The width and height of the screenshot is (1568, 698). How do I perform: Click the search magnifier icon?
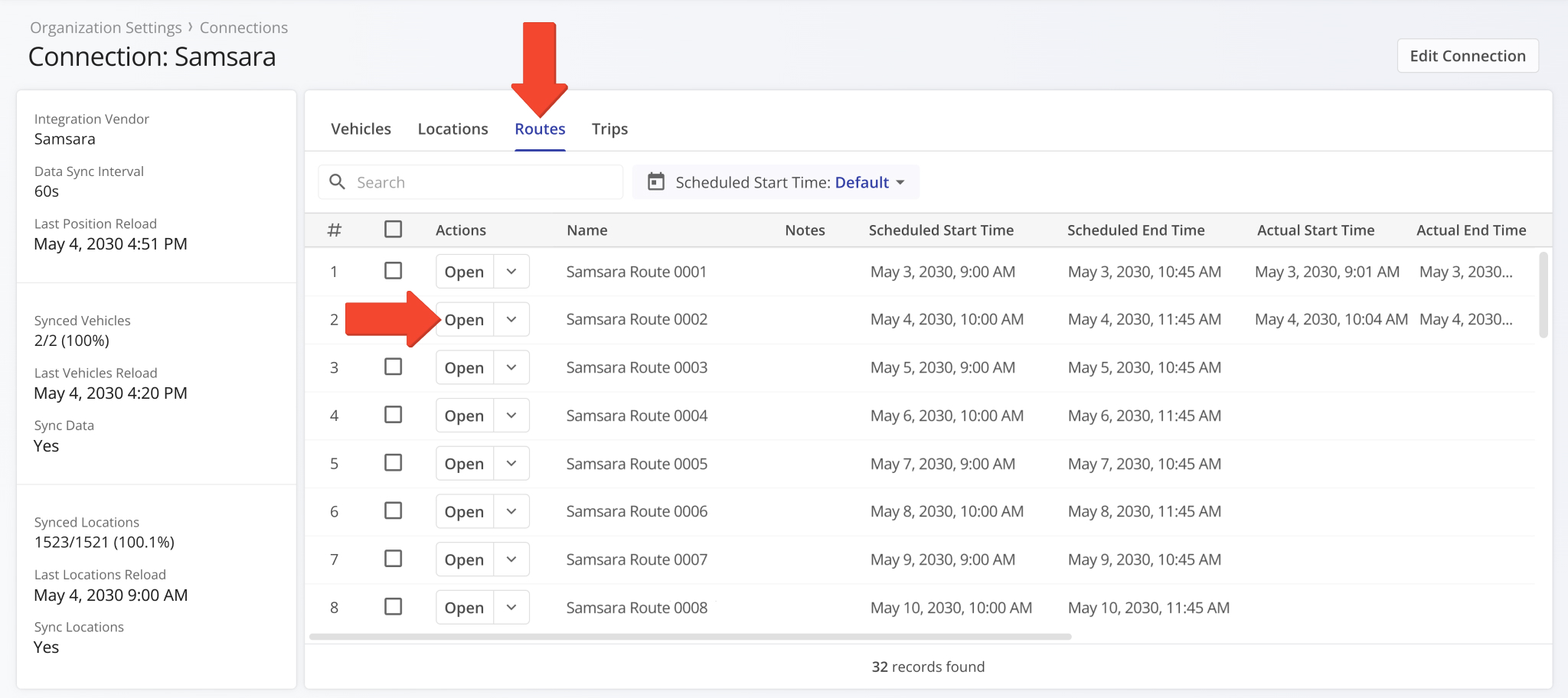pyautogui.click(x=338, y=182)
